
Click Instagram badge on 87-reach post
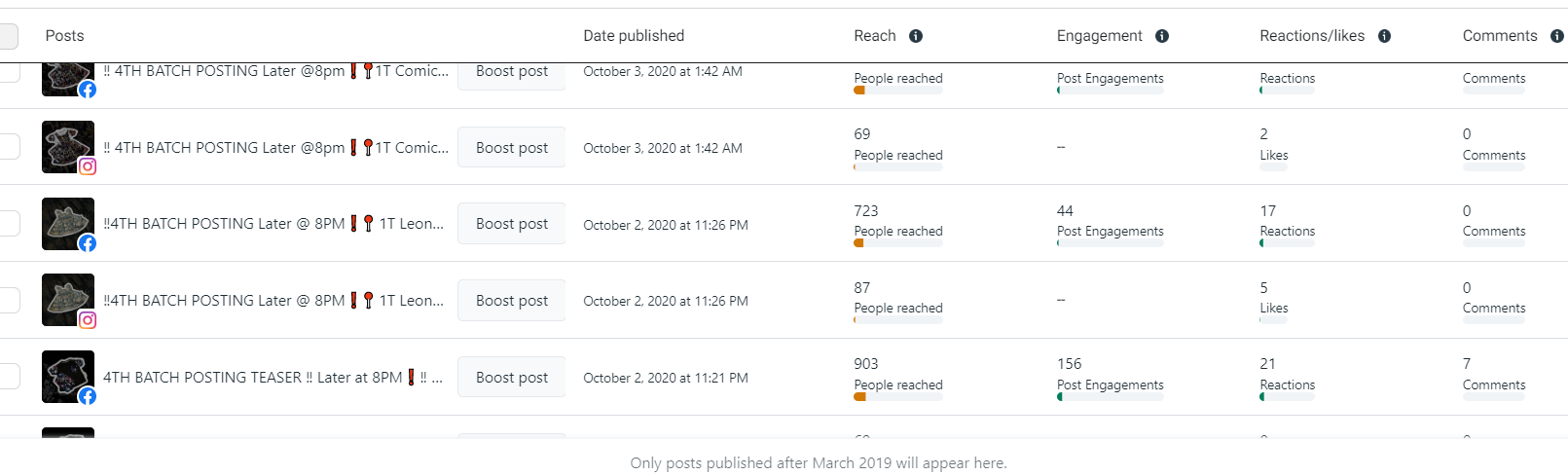tap(88, 320)
